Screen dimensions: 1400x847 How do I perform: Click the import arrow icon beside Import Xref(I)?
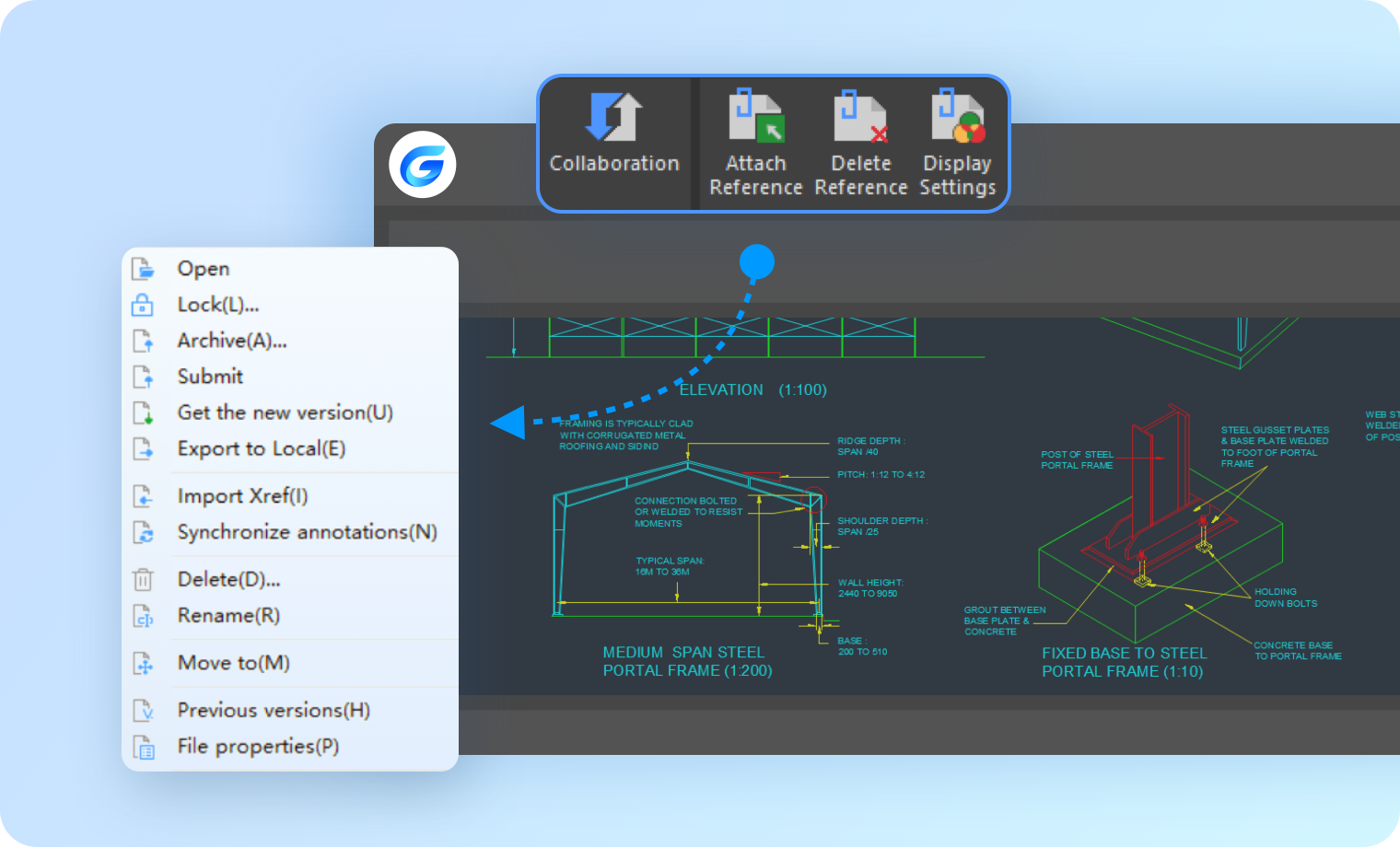pyautogui.click(x=144, y=496)
